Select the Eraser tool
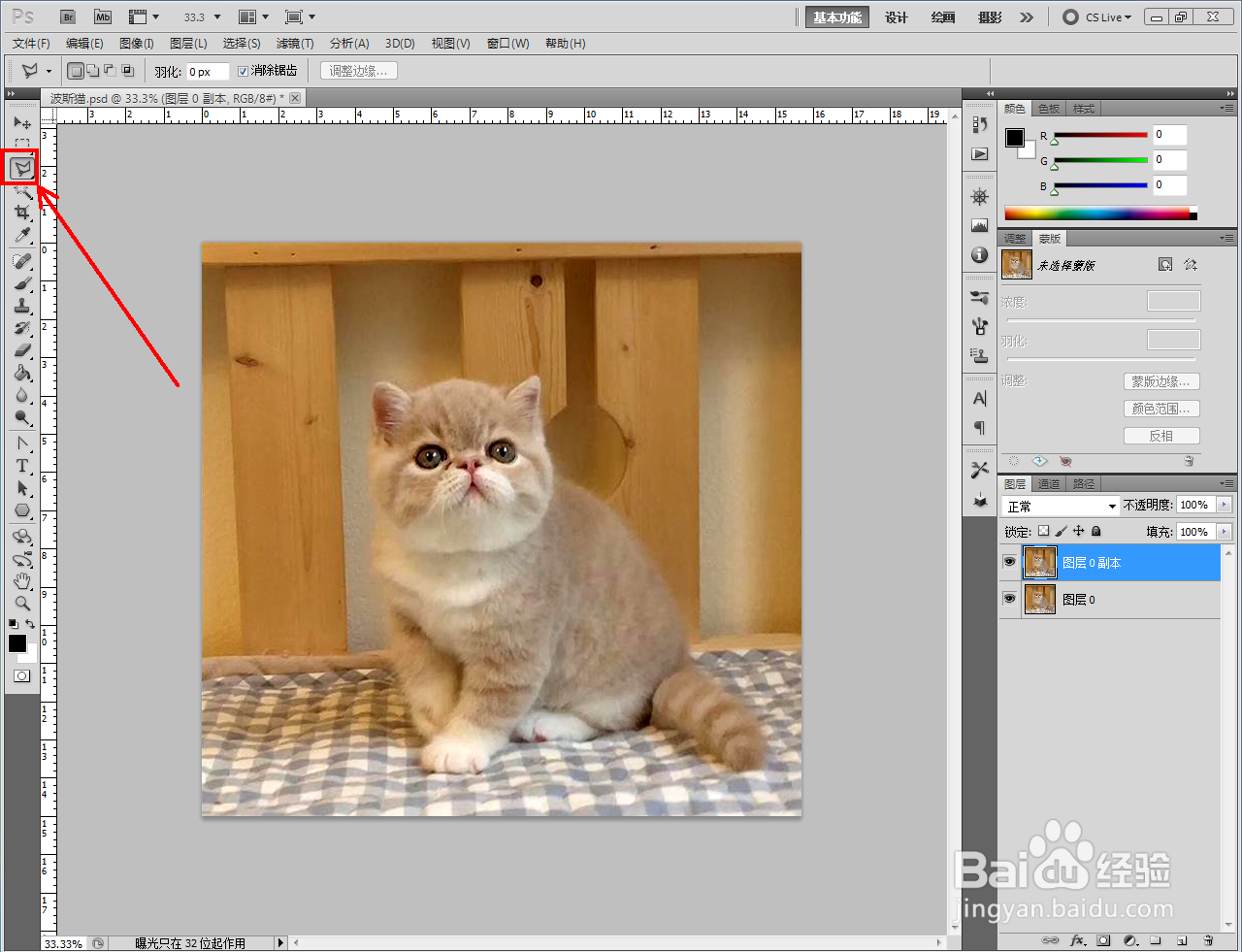The height and width of the screenshot is (952, 1242). click(22, 350)
